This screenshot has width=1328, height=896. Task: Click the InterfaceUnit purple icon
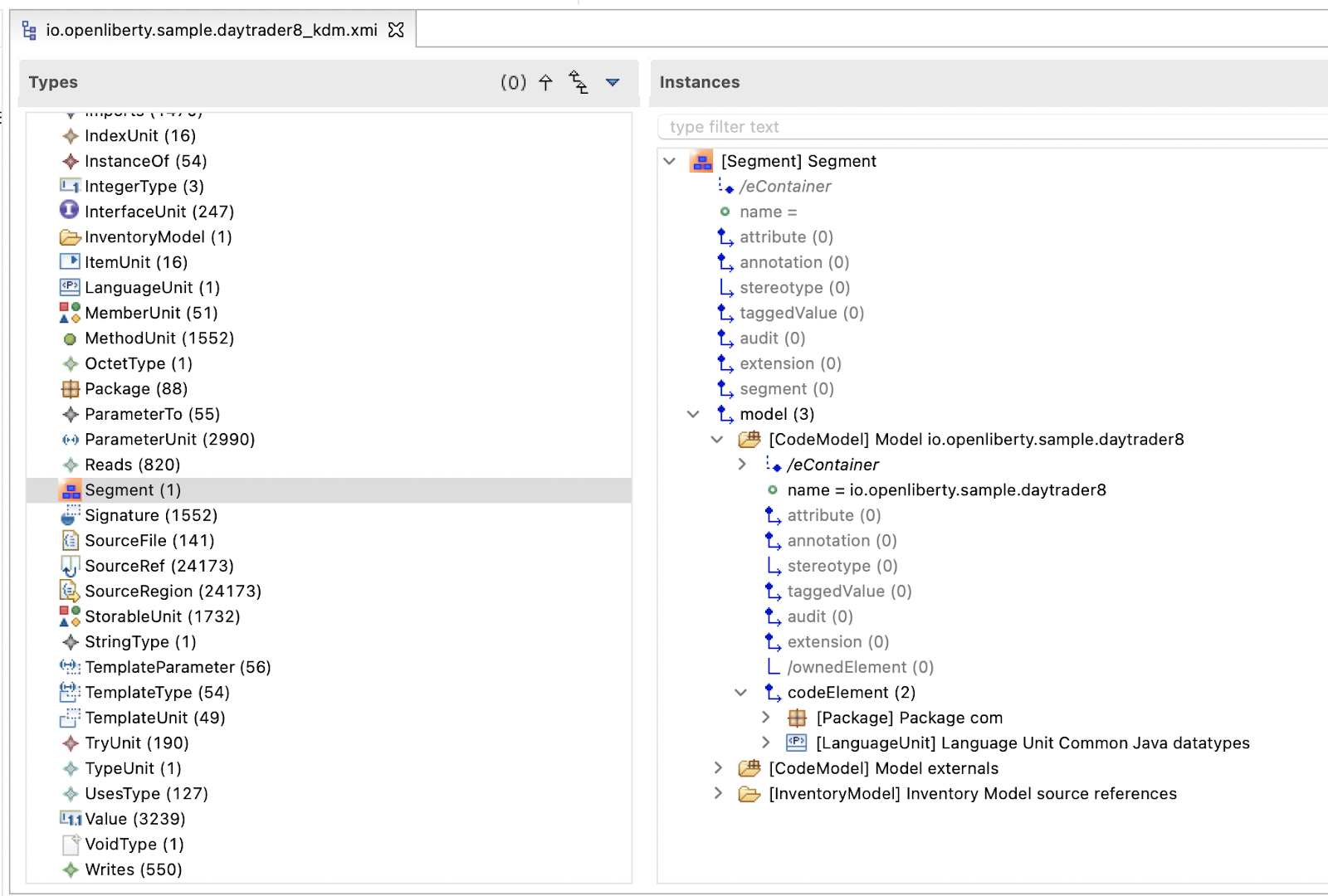pos(70,211)
